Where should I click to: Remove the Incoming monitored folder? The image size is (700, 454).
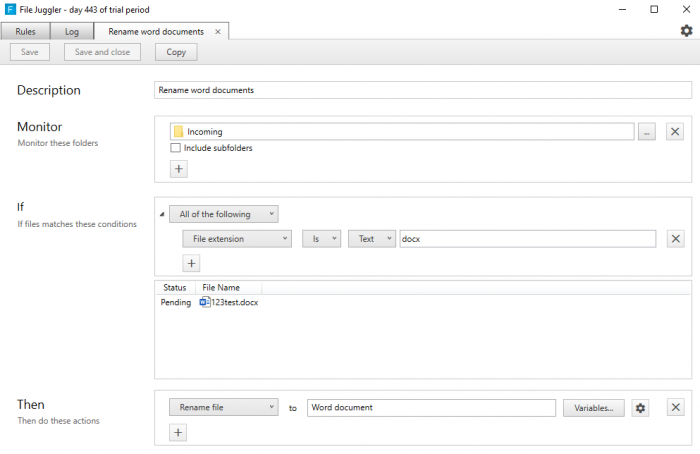pyautogui.click(x=675, y=132)
